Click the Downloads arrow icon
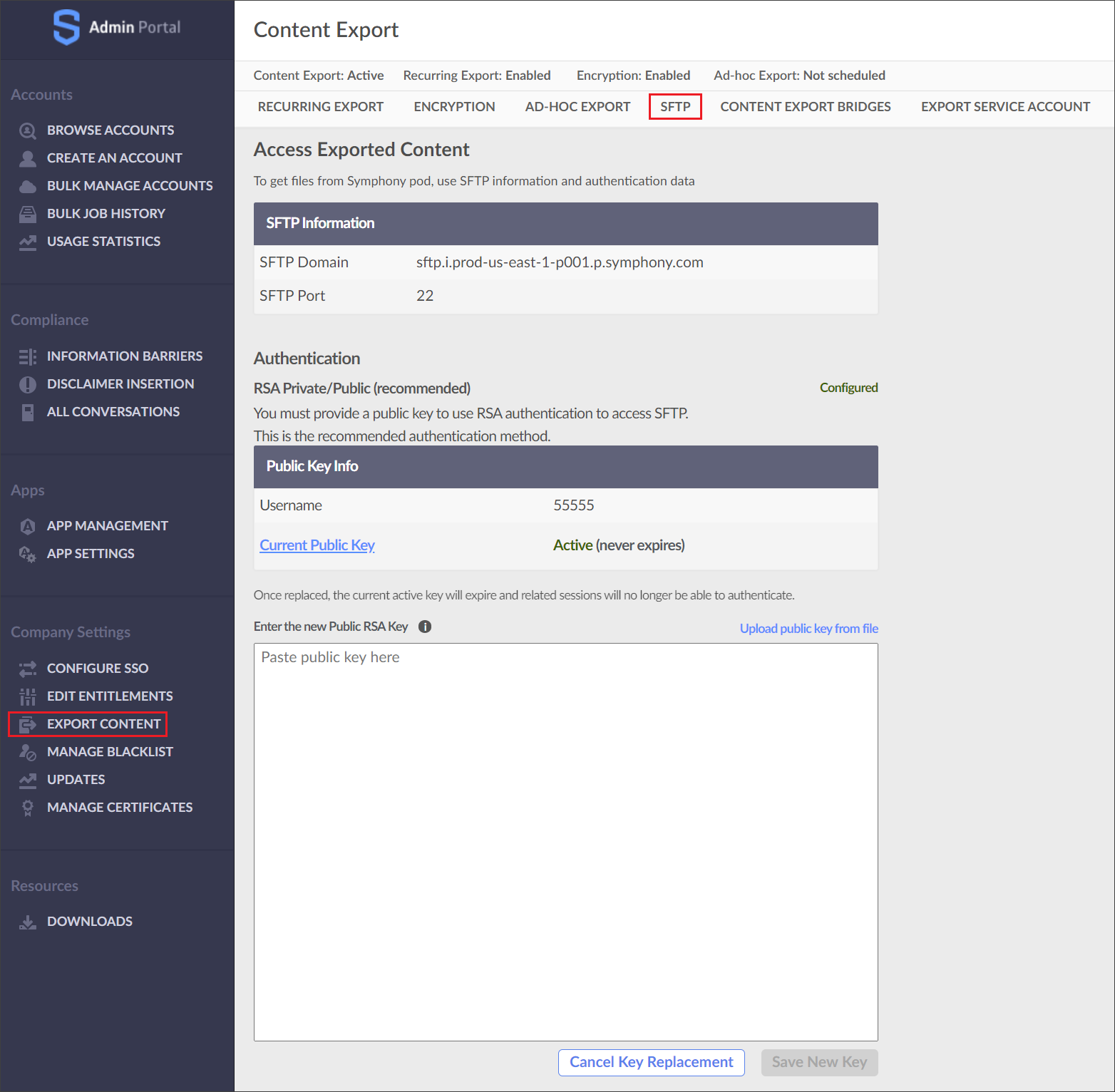This screenshot has width=1115, height=1092. (x=28, y=922)
